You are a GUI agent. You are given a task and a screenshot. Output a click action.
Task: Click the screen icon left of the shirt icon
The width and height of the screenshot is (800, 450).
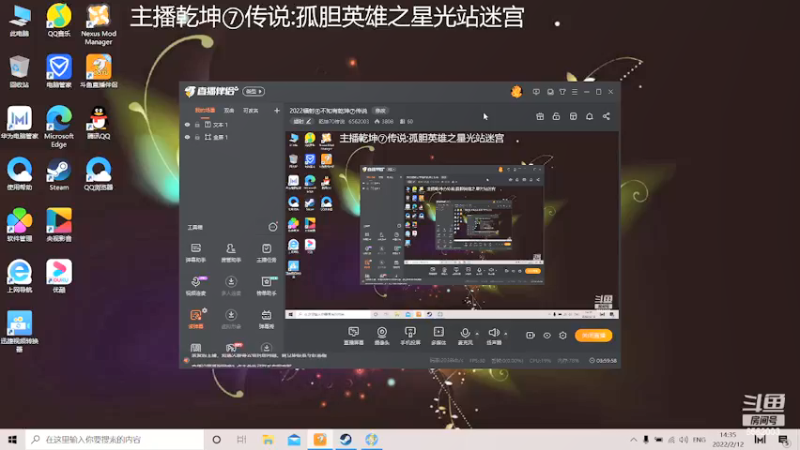point(550,92)
